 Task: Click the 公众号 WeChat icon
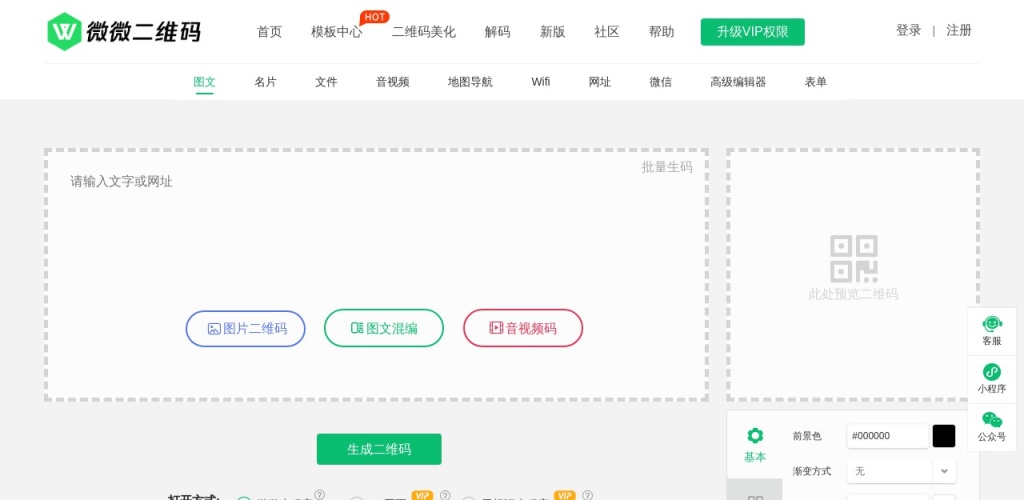[x=991, y=426]
